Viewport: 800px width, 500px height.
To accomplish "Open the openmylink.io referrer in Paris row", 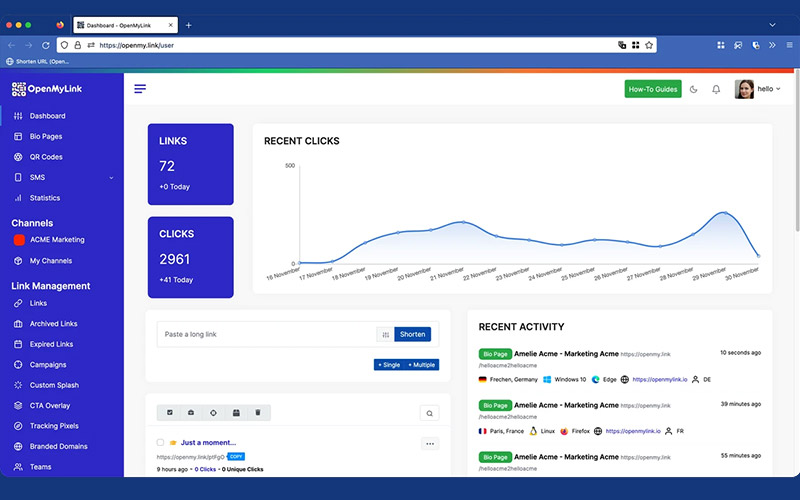I will [x=633, y=431].
